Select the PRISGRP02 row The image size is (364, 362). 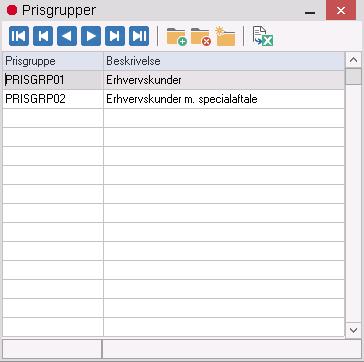coord(174,99)
